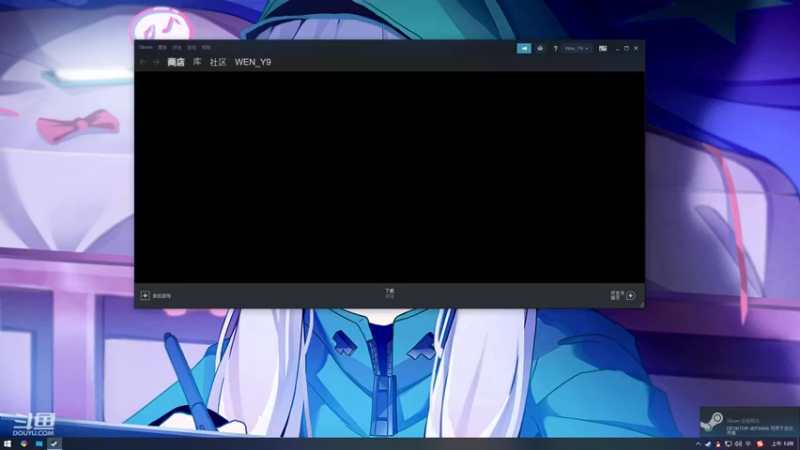The image size is (800, 450).
Task: Open the 下载 (Downloads) manager link
Action: 390,293
